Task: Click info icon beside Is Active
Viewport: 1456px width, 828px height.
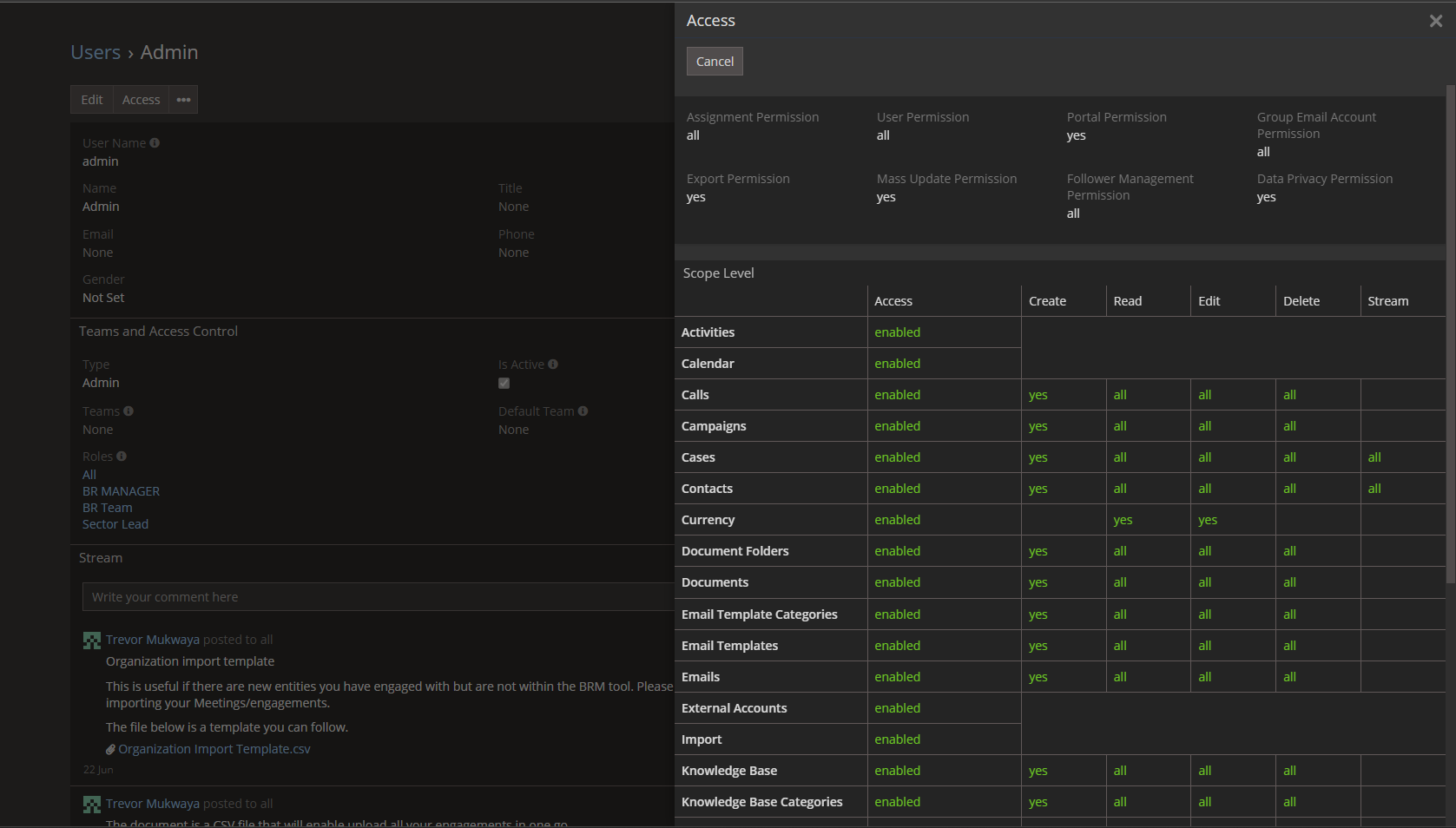Action: click(553, 365)
